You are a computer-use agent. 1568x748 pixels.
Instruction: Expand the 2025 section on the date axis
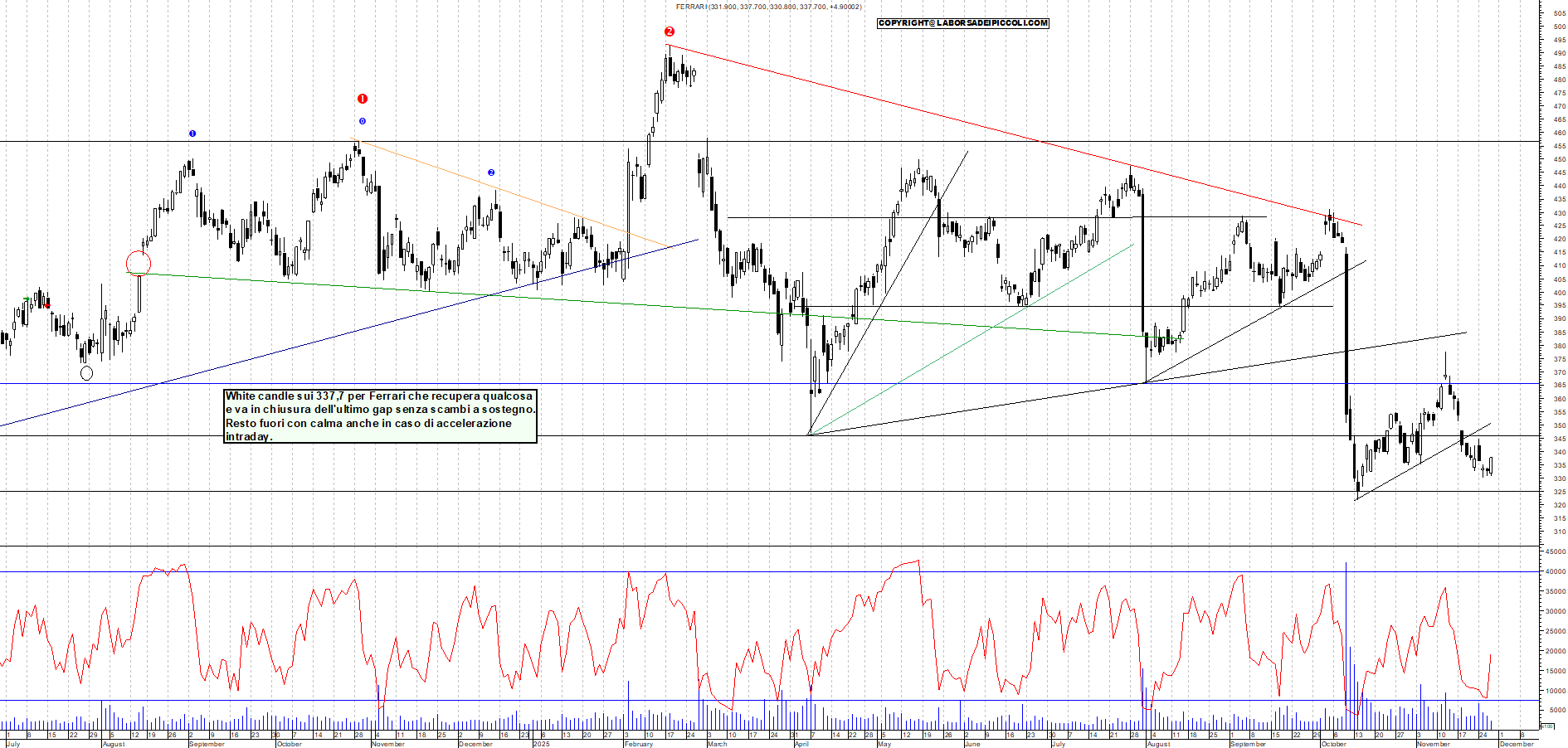(x=543, y=742)
